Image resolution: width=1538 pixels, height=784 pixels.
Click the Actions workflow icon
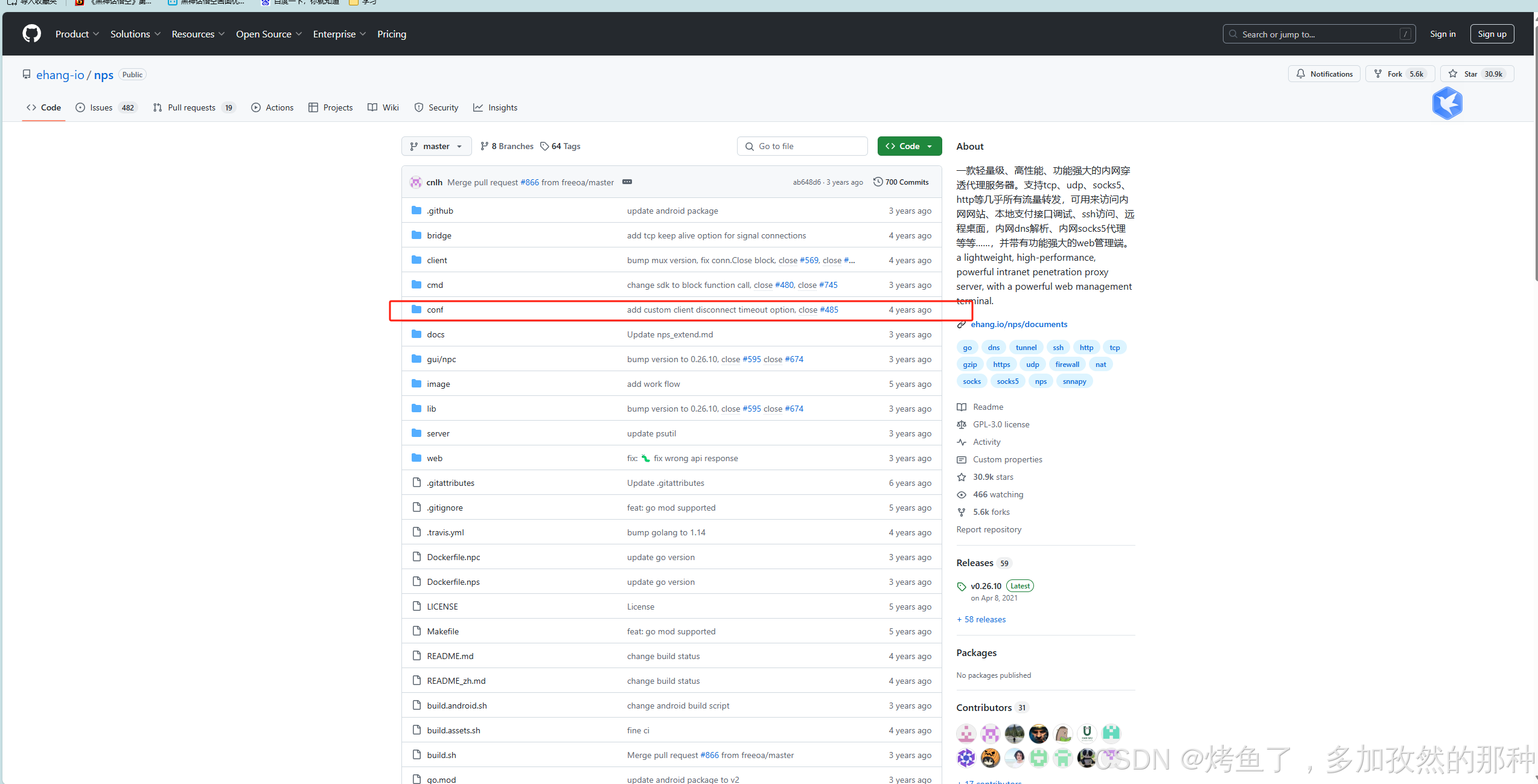[x=256, y=107]
